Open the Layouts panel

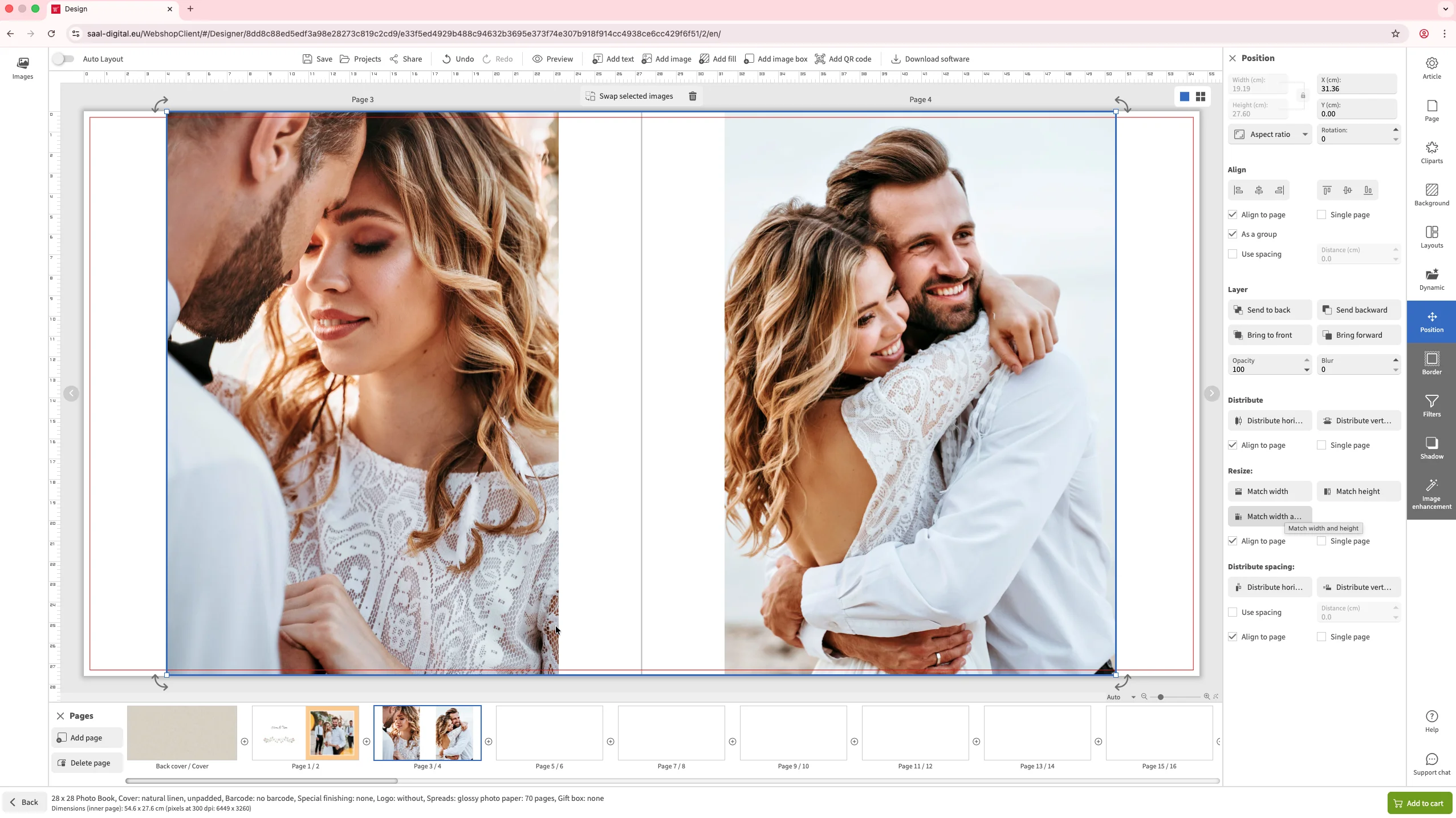[x=1431, y=237]
